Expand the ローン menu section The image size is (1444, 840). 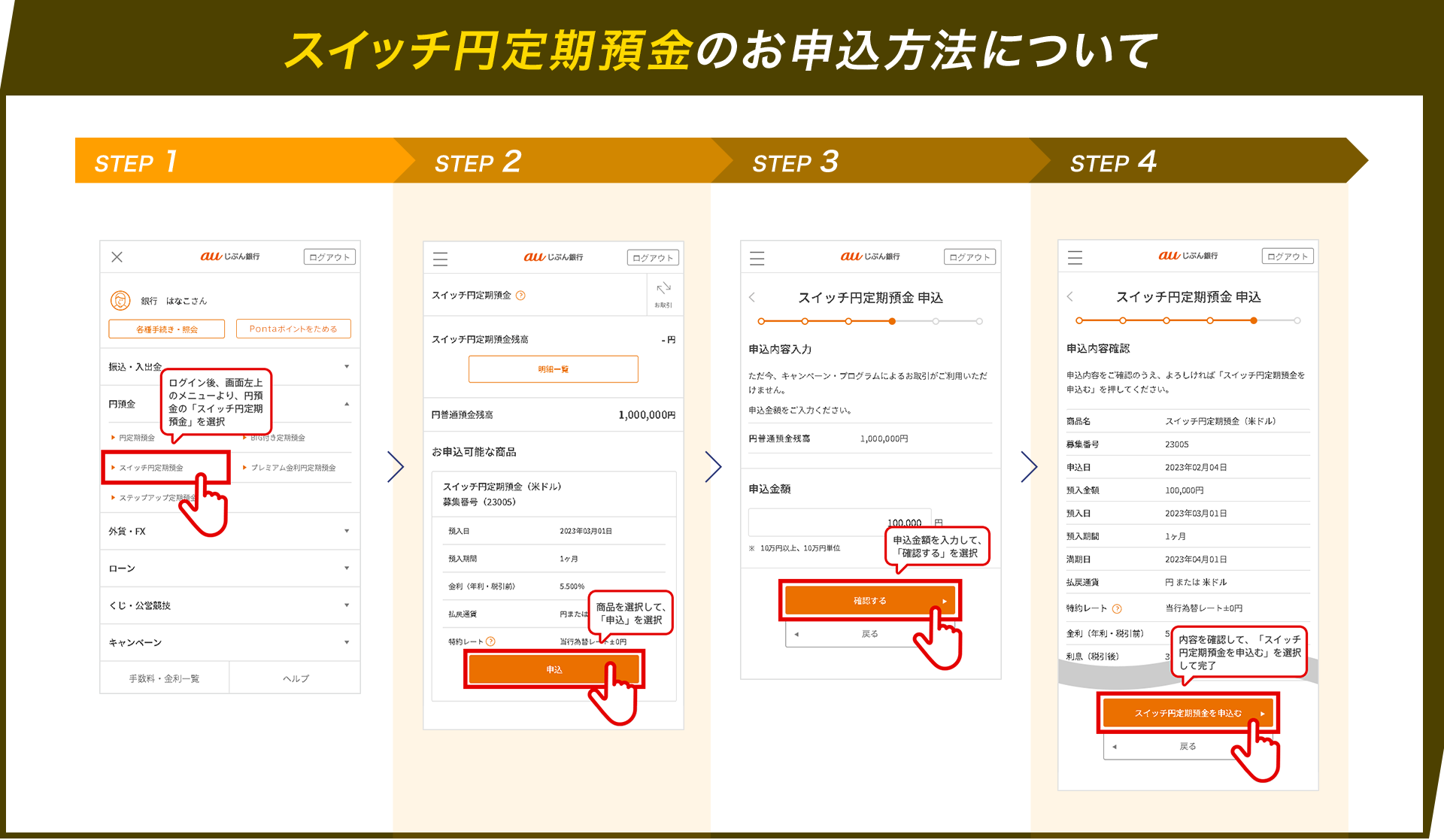coord(230,569)
